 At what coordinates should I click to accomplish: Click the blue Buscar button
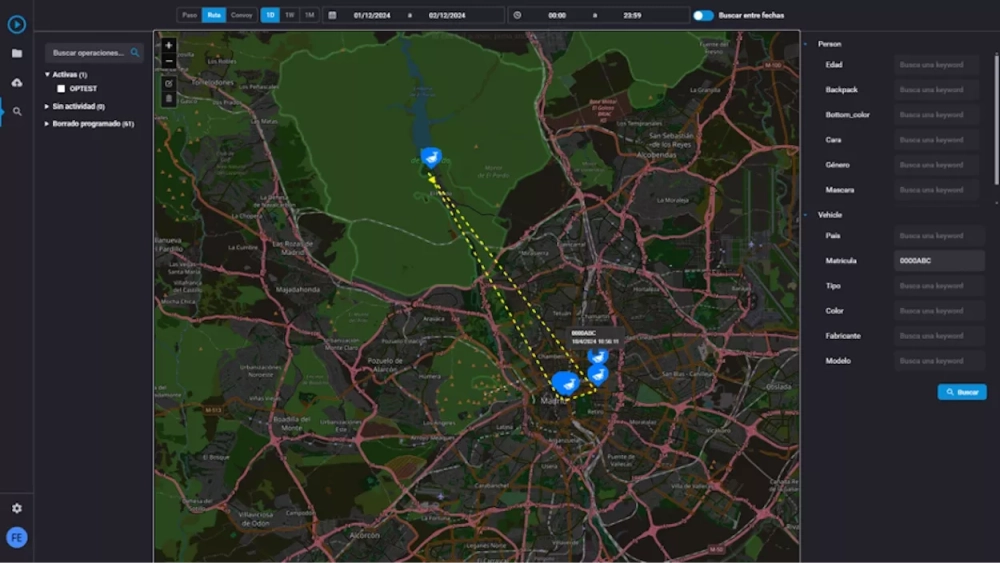(x=962, y=392)
